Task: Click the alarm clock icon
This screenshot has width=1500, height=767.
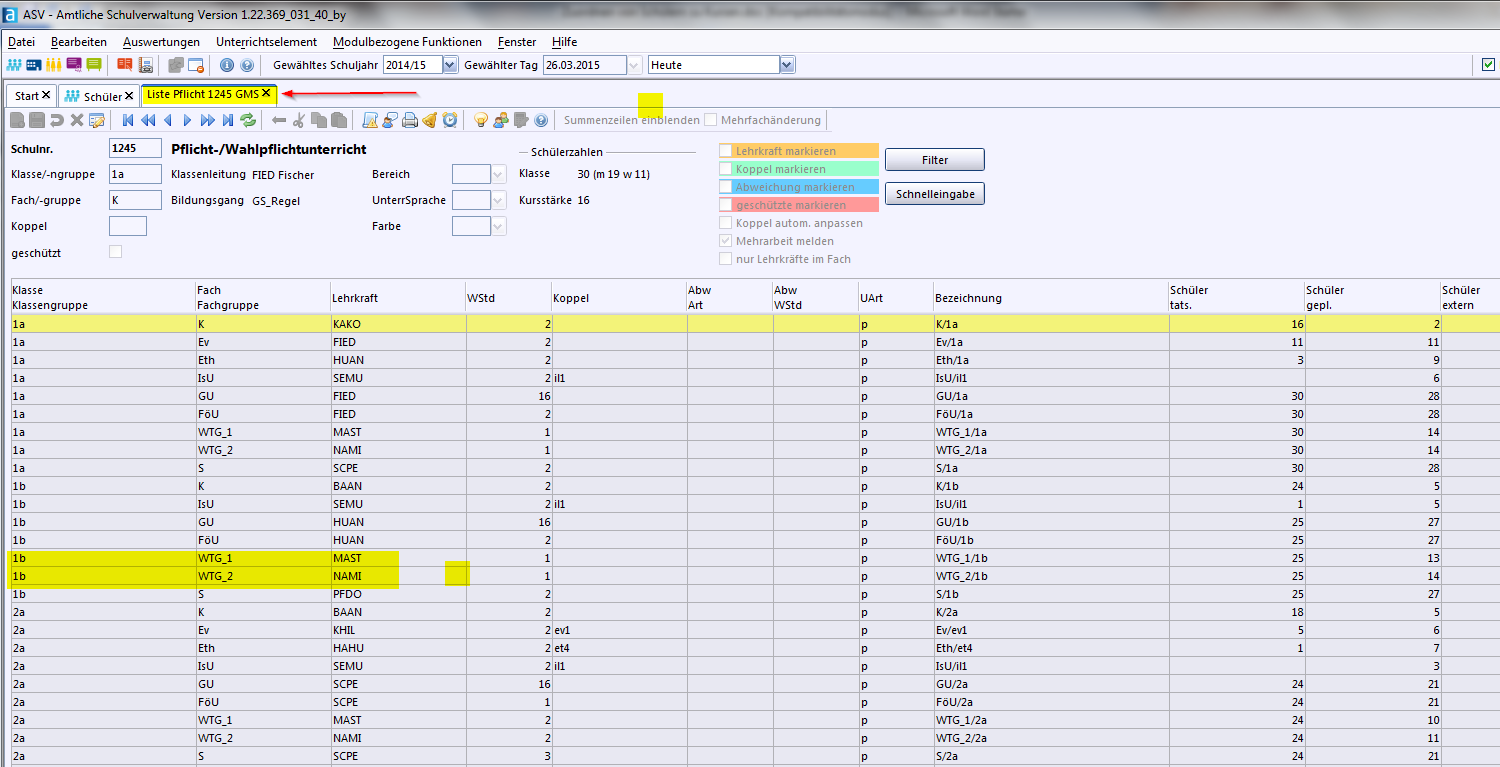Action: [450, 120]
